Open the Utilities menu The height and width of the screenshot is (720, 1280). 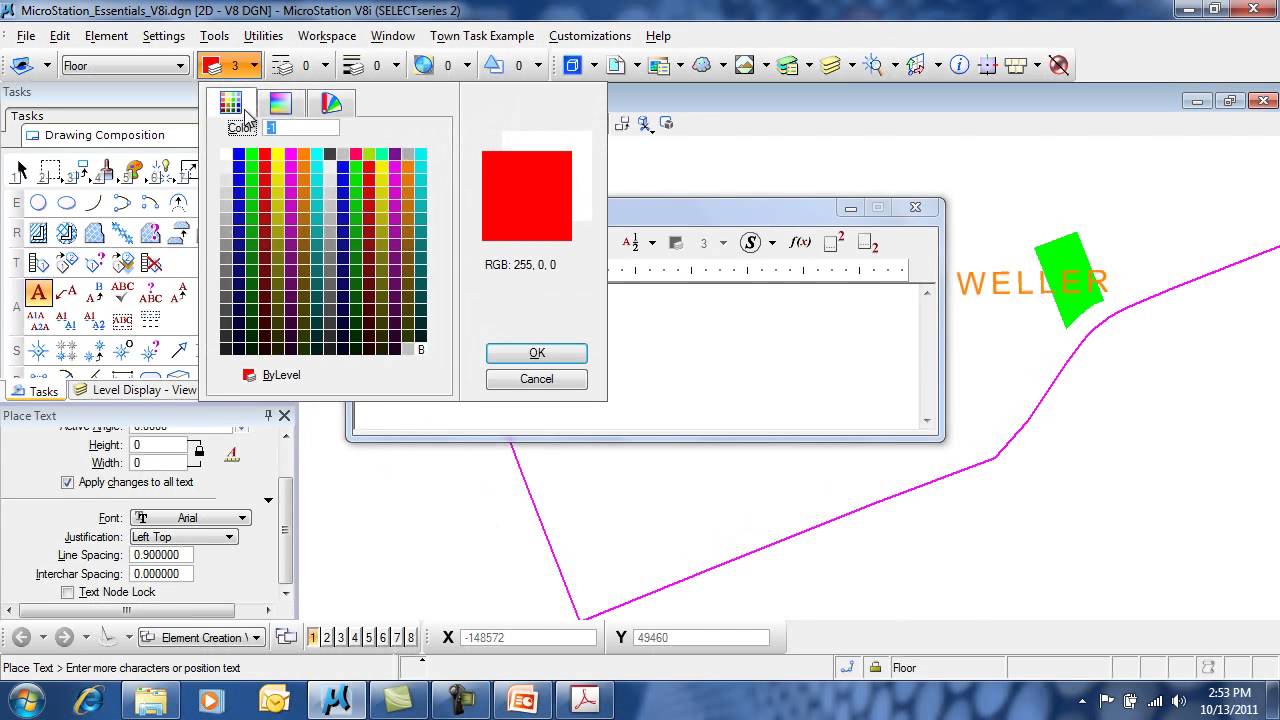(263, 36)
